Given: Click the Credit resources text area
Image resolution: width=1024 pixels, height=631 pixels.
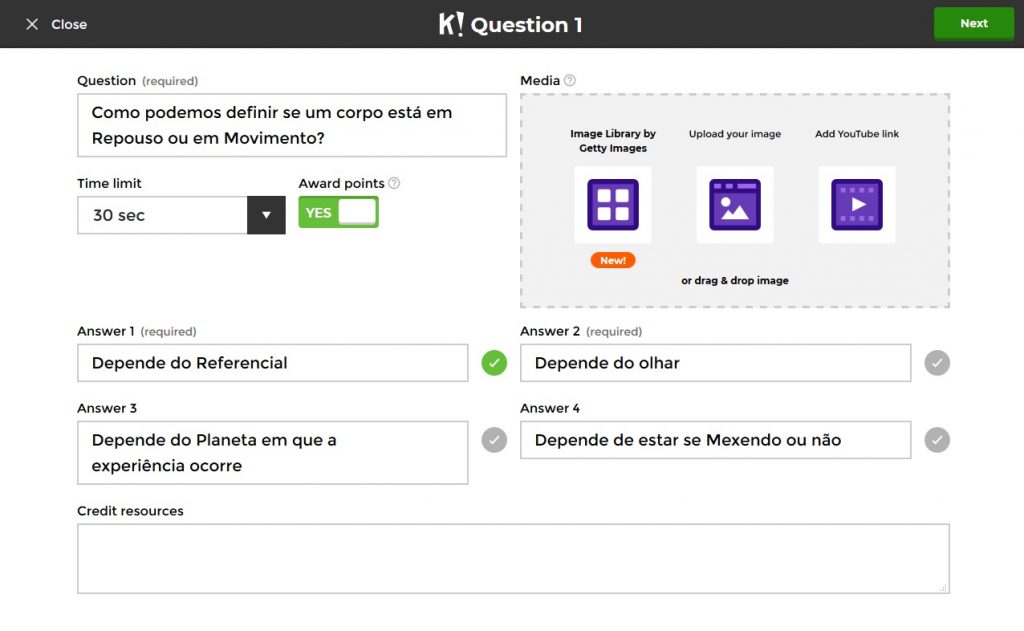Looking at the screenshot, I should (513, 558).
